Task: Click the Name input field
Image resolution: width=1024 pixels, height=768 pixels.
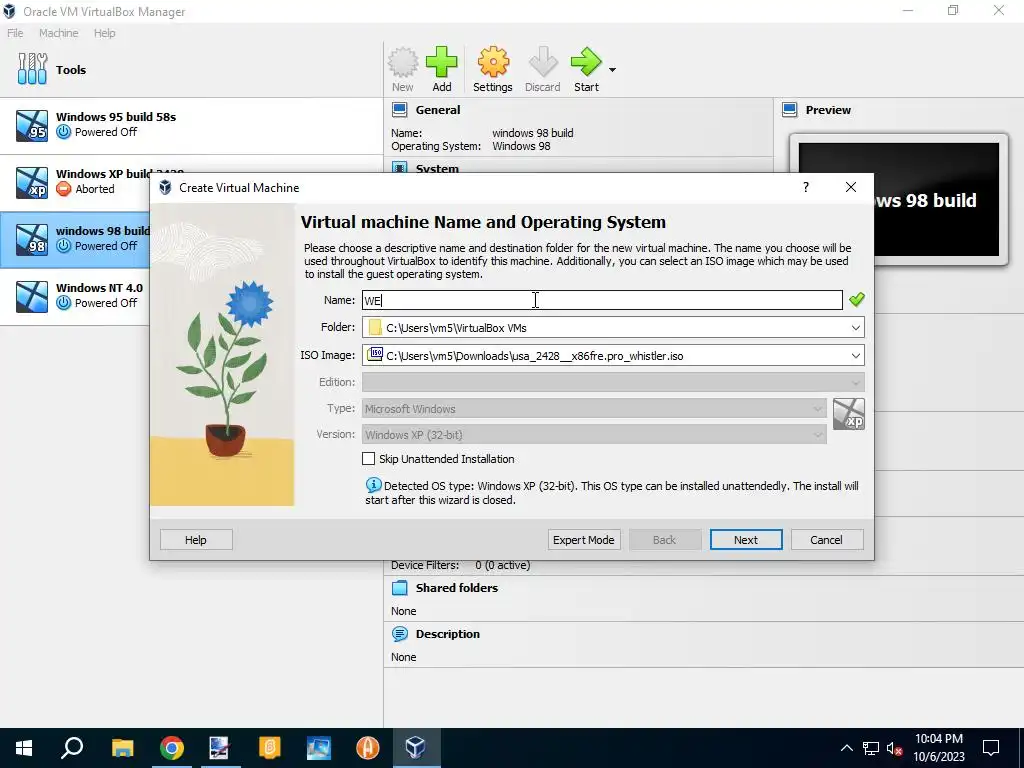Action: click(602, 300)
